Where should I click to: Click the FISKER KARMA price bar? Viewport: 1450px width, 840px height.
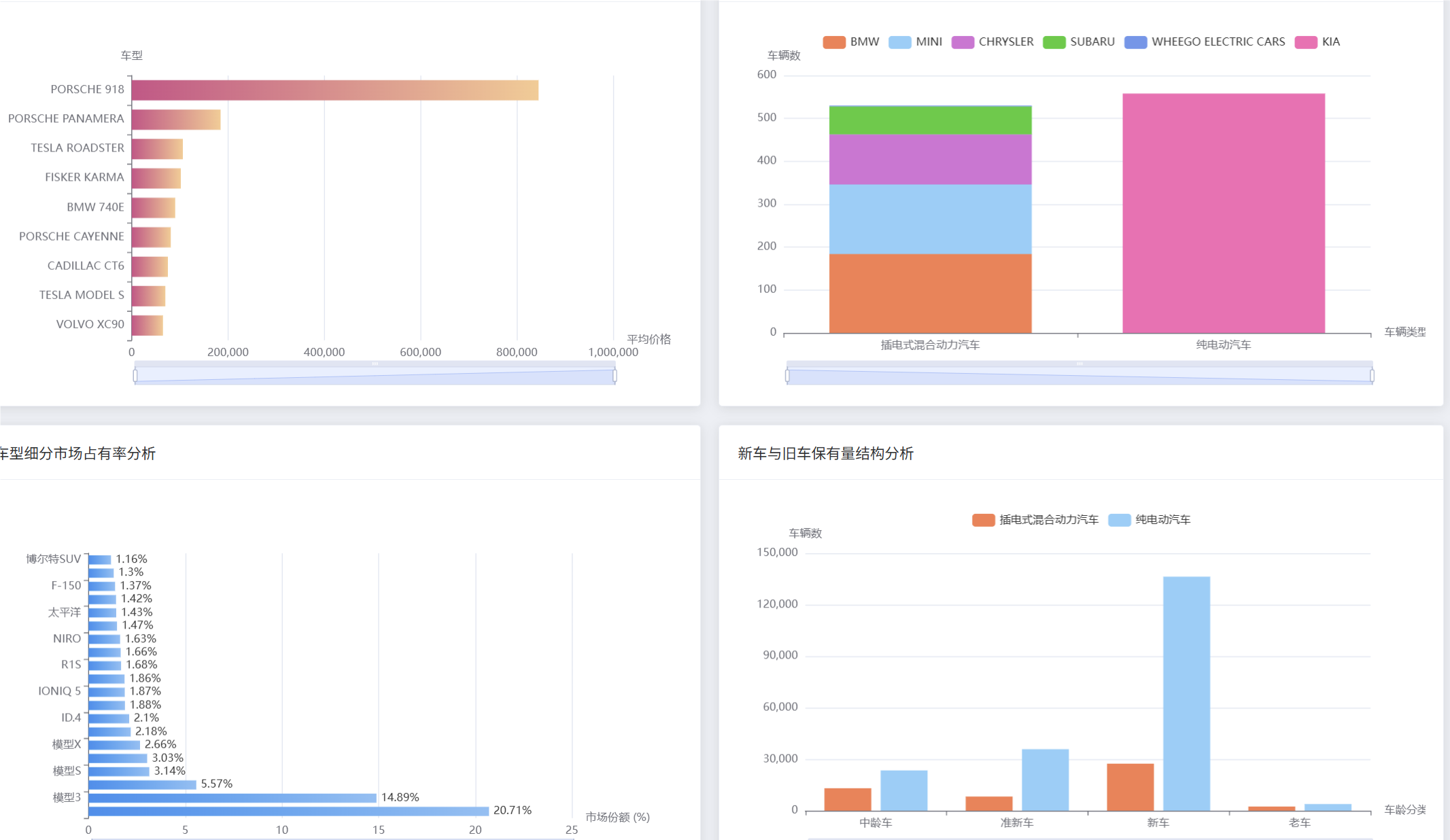point(156,178)
